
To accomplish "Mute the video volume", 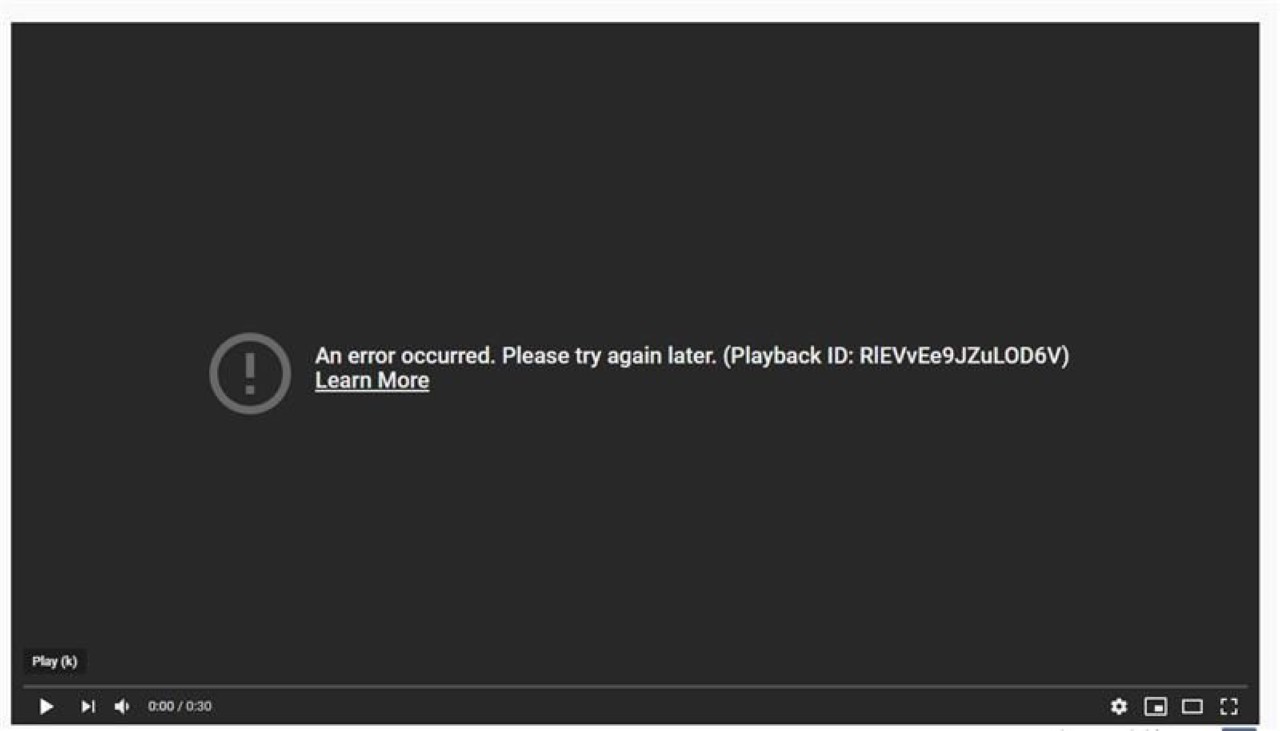I will (x=122, y=707).
